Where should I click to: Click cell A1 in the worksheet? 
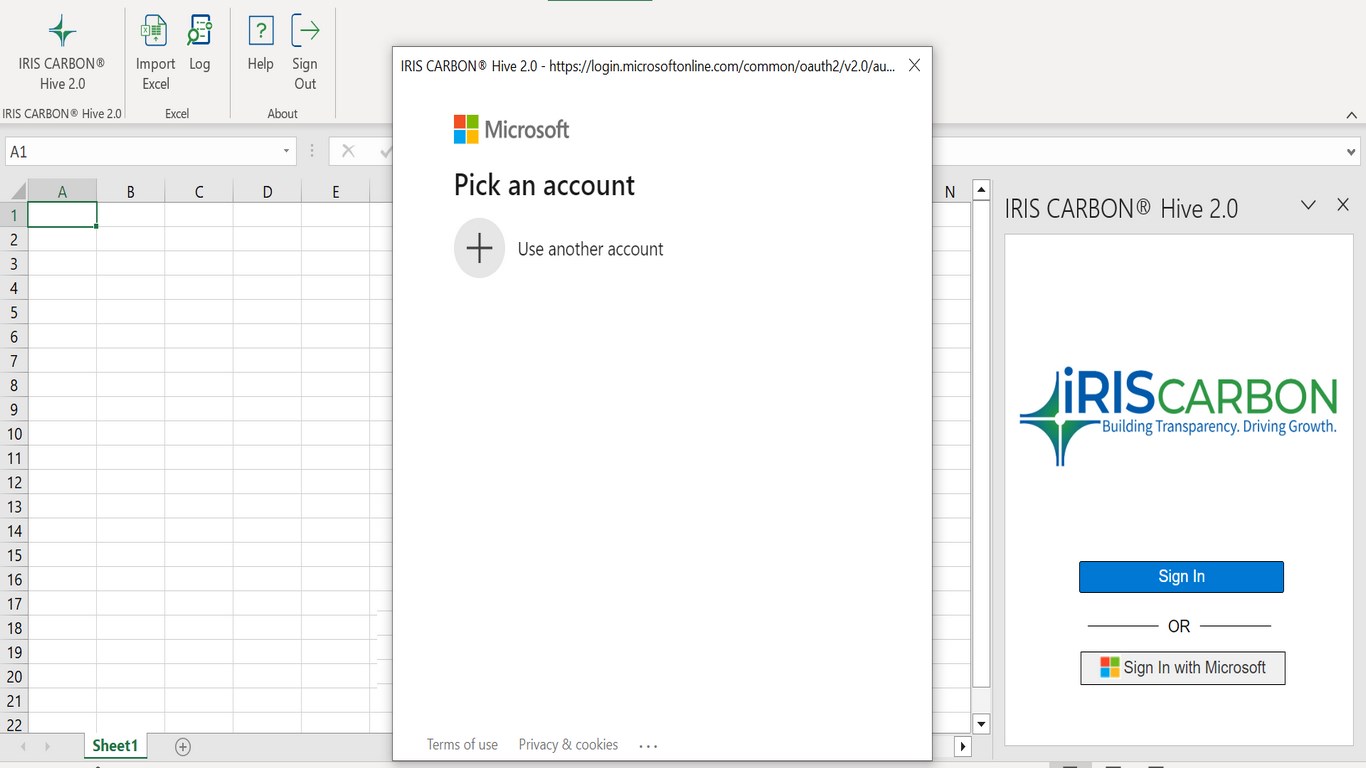click(62, 215)
